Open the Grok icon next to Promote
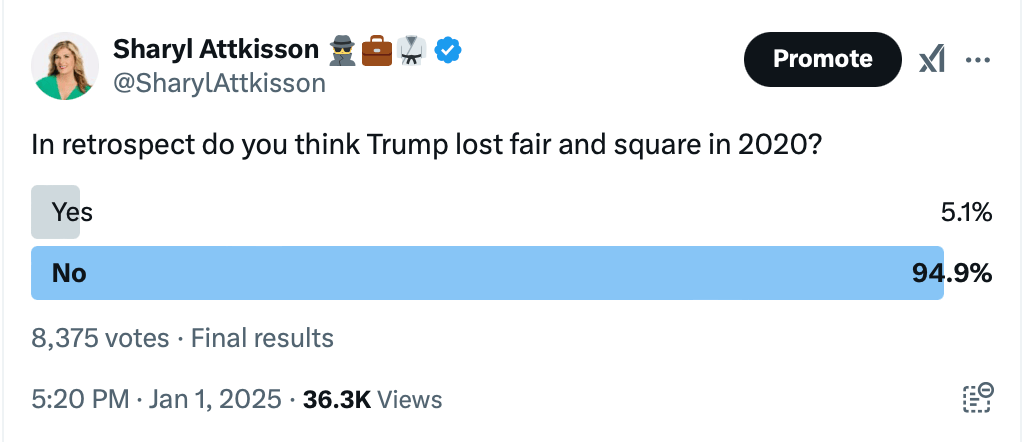 point(933,60)
